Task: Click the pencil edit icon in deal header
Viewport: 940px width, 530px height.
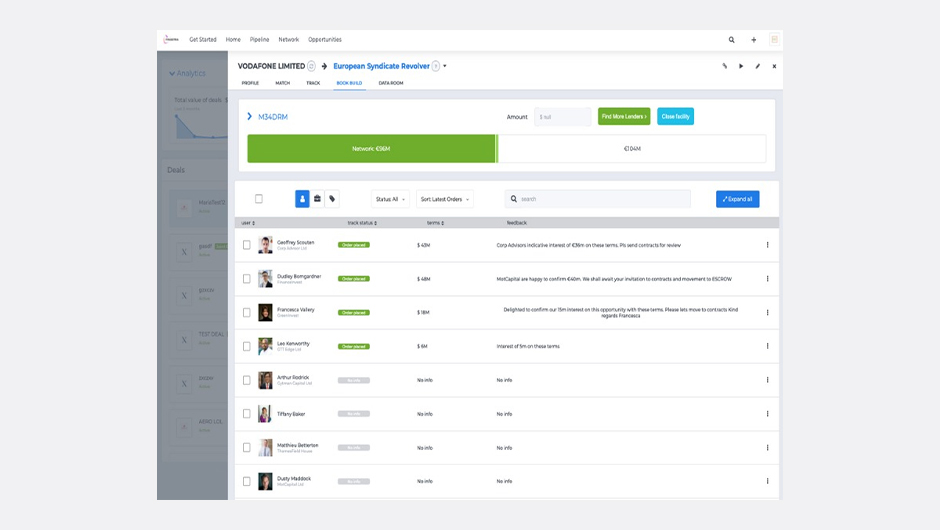Action: point(758,66)
